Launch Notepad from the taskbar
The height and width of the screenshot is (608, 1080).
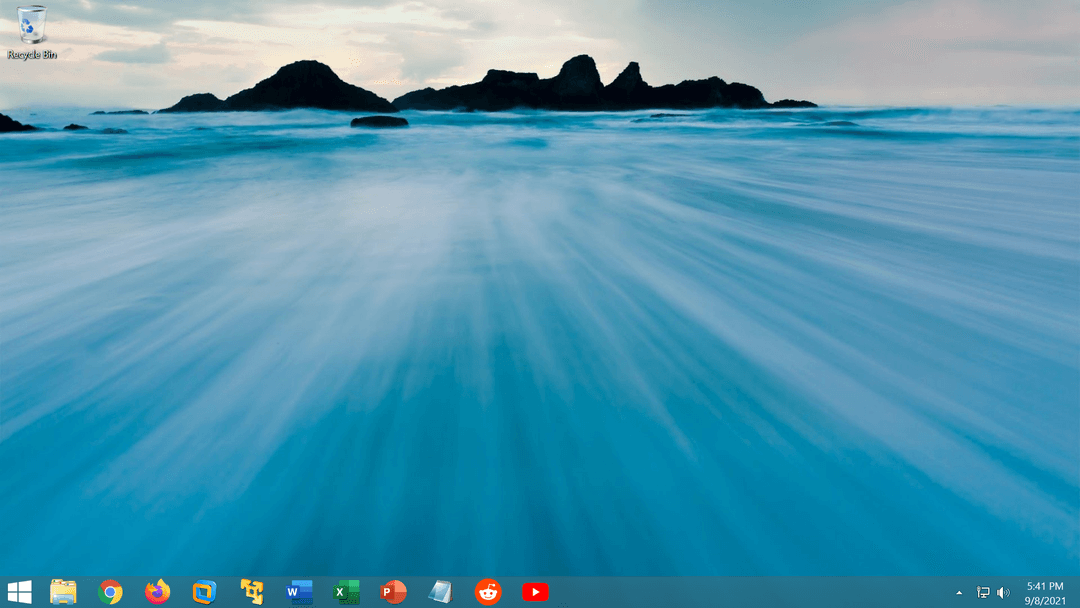440,592
